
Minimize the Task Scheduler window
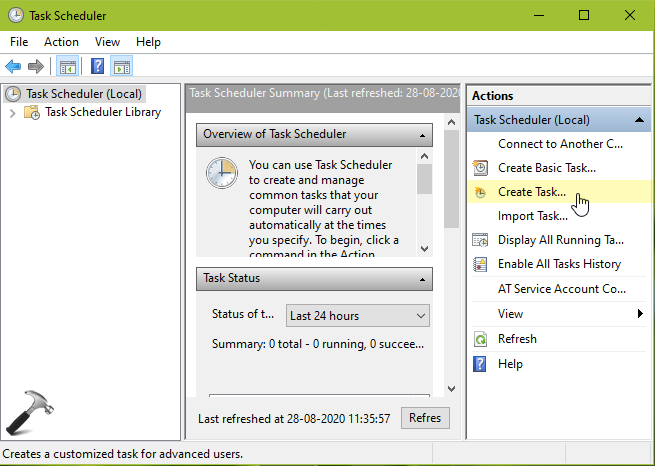(x=539, y=15)
